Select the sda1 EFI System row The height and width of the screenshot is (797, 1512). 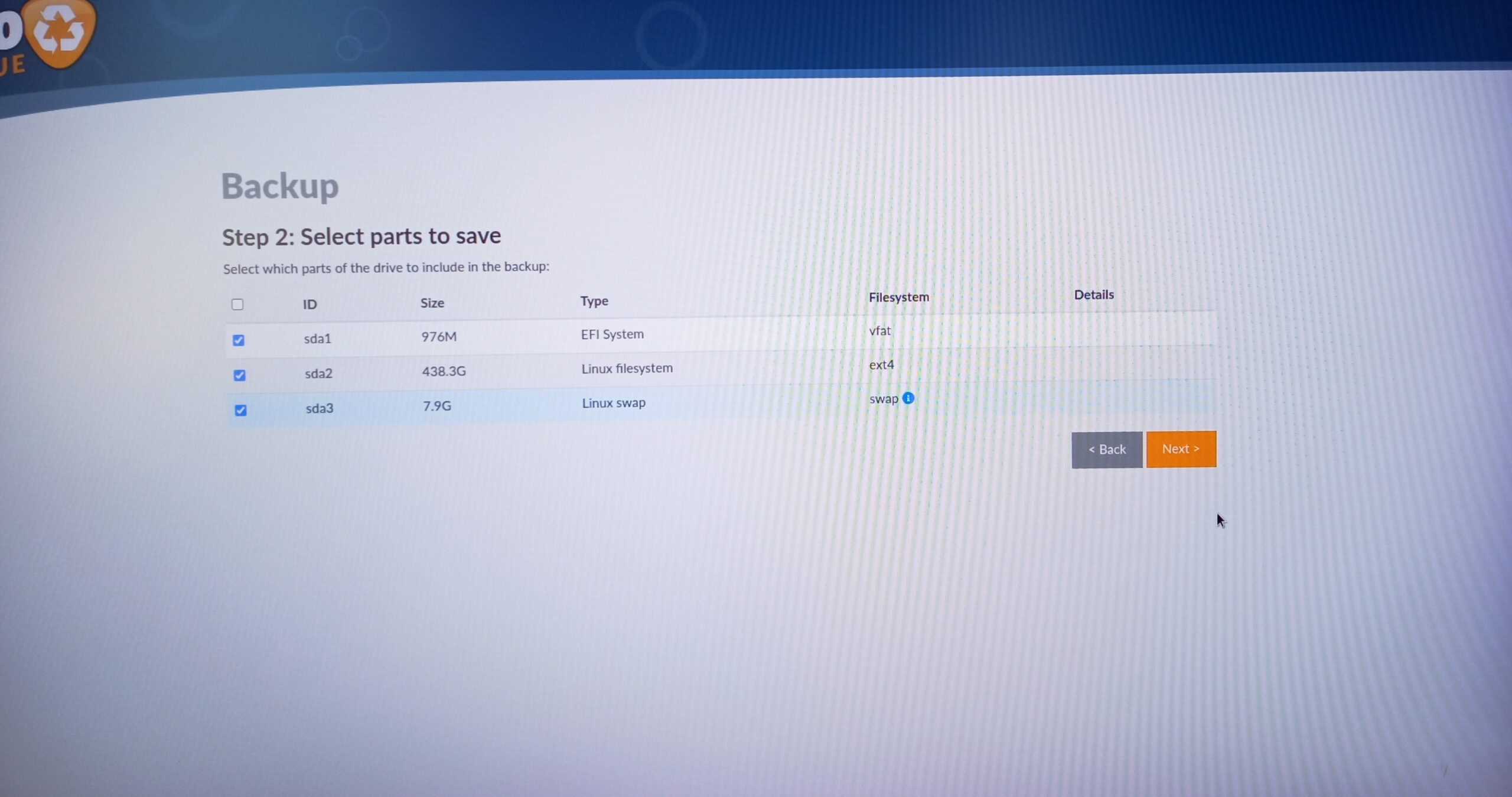click(612, 334)
